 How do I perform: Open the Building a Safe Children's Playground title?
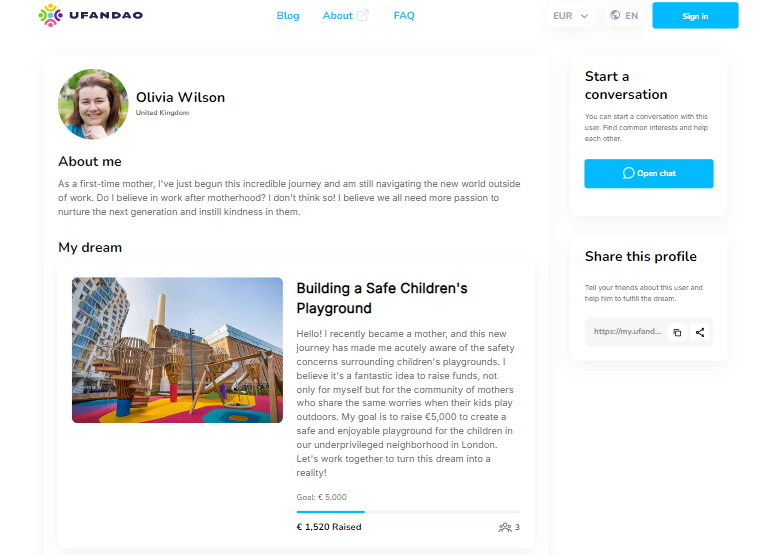pos(382,298)
